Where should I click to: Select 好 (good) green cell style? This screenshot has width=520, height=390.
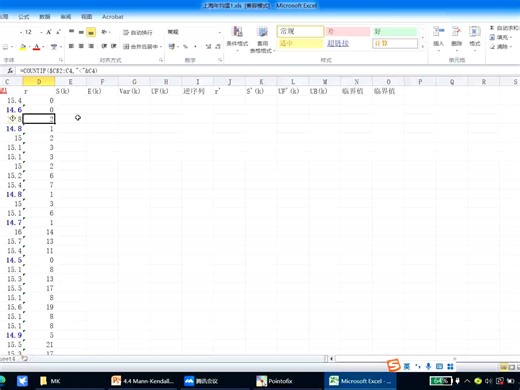tap(395, 31)
